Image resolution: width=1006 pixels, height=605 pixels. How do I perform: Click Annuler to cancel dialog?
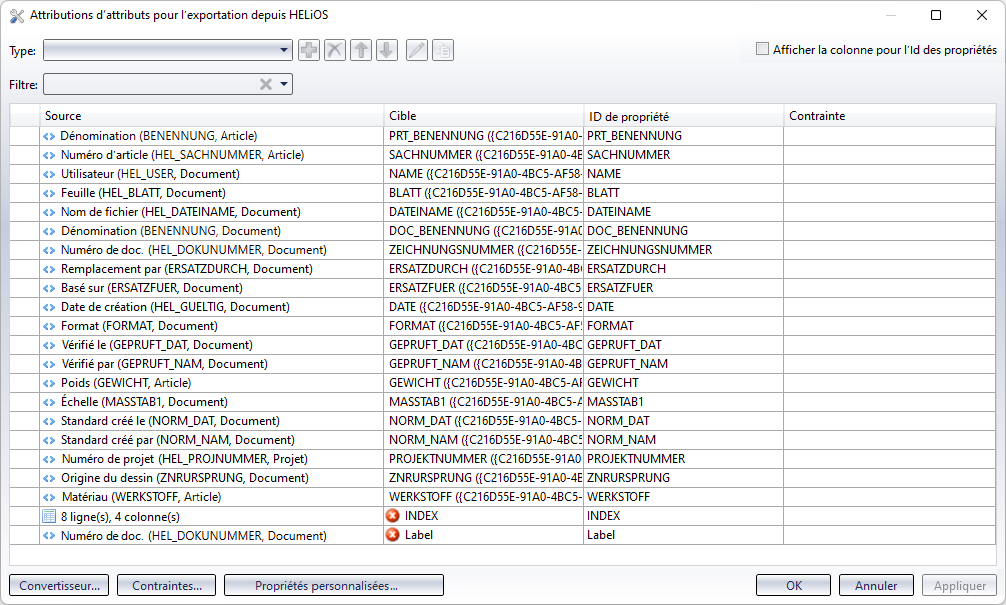point(876,585)
